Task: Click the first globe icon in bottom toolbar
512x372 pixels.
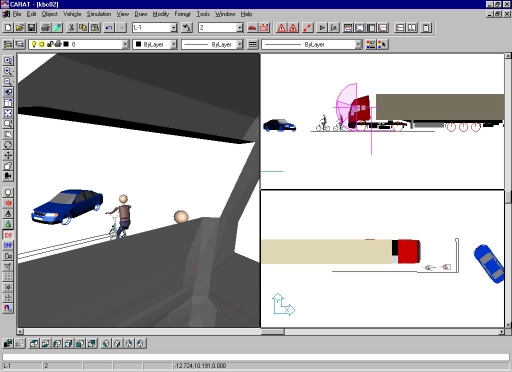Action: pyautogui.click(x=106, y=343)
